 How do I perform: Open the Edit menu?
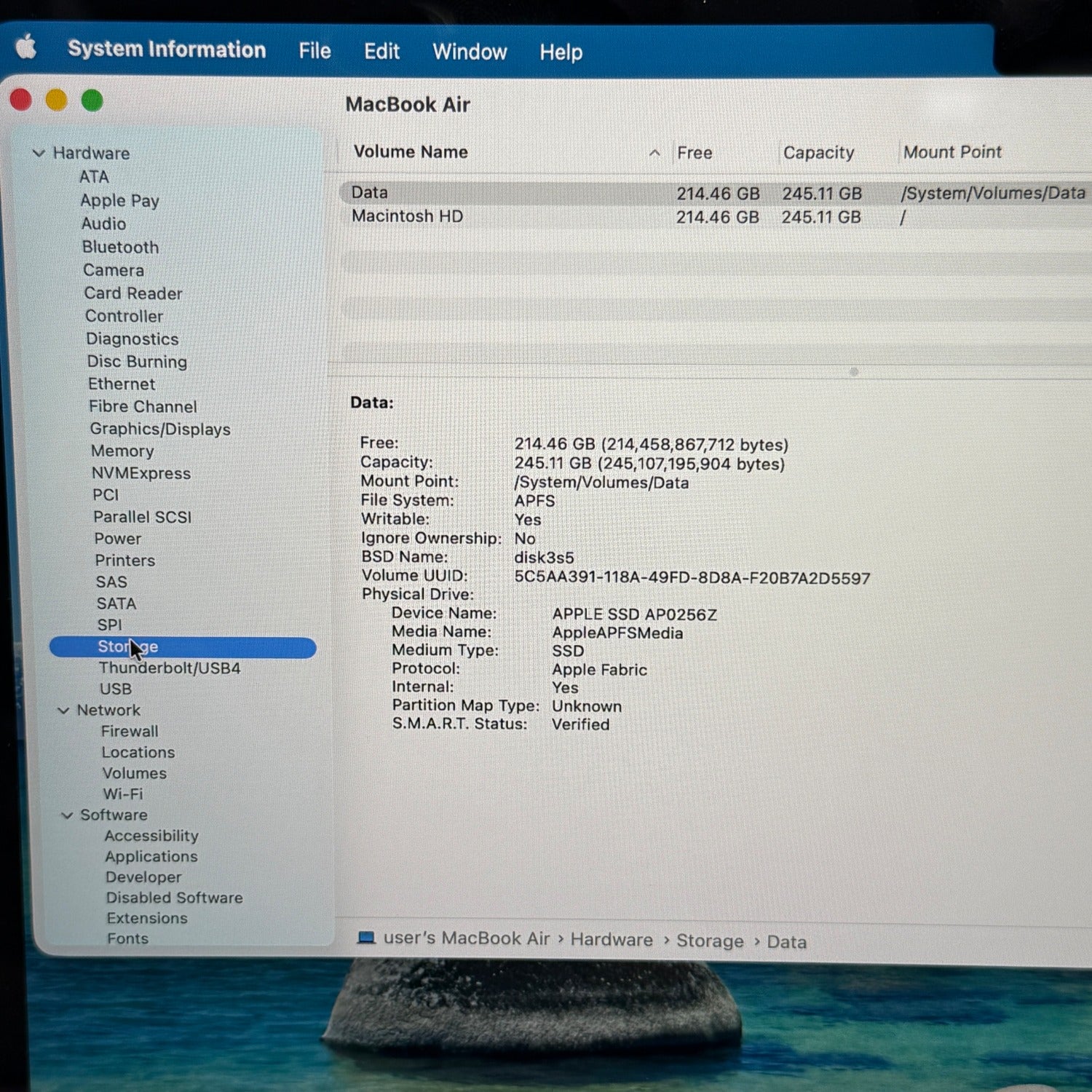pyautogui.click(x=381, y=51)
